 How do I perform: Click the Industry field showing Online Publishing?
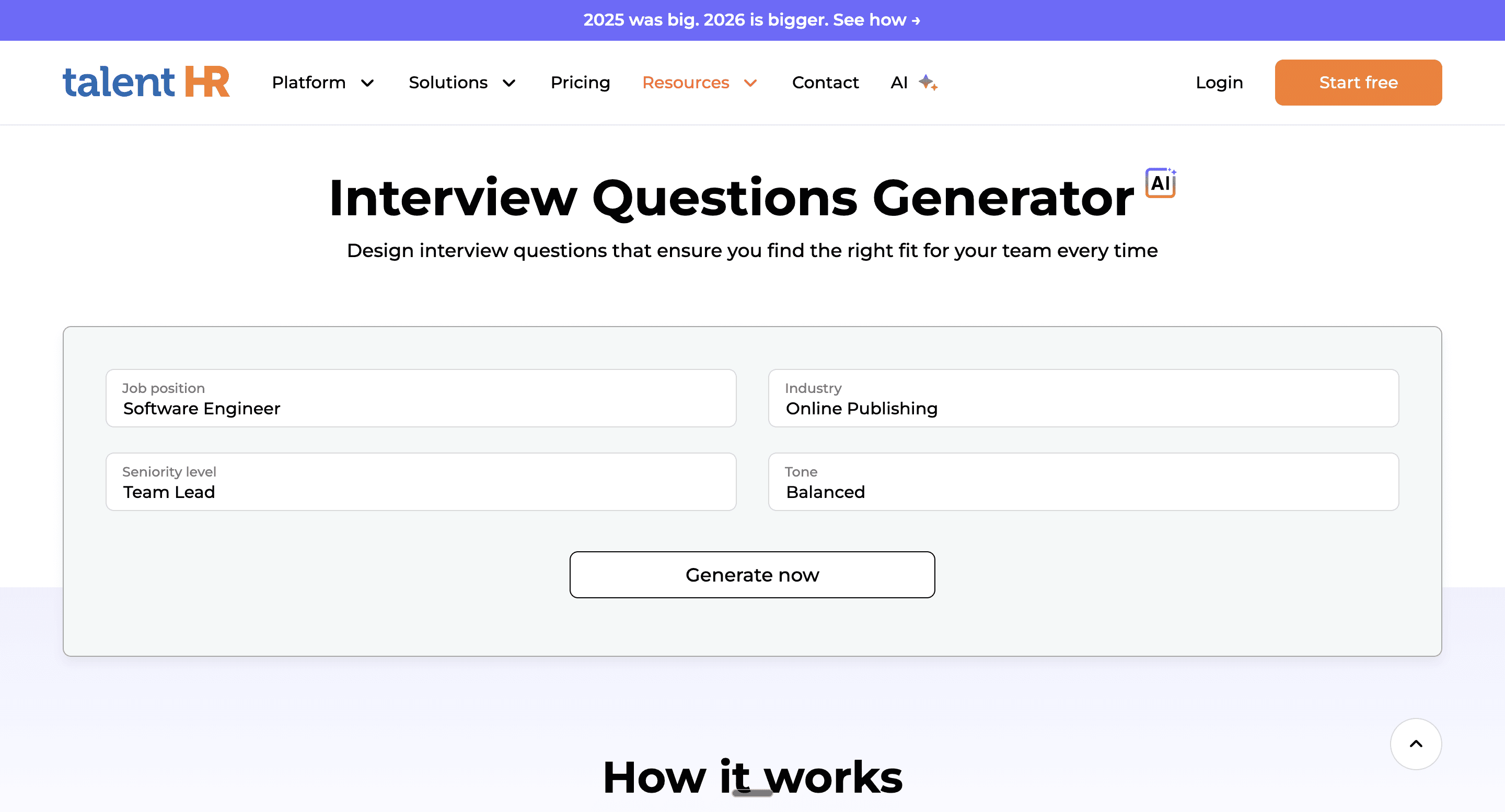point(1084,398)
